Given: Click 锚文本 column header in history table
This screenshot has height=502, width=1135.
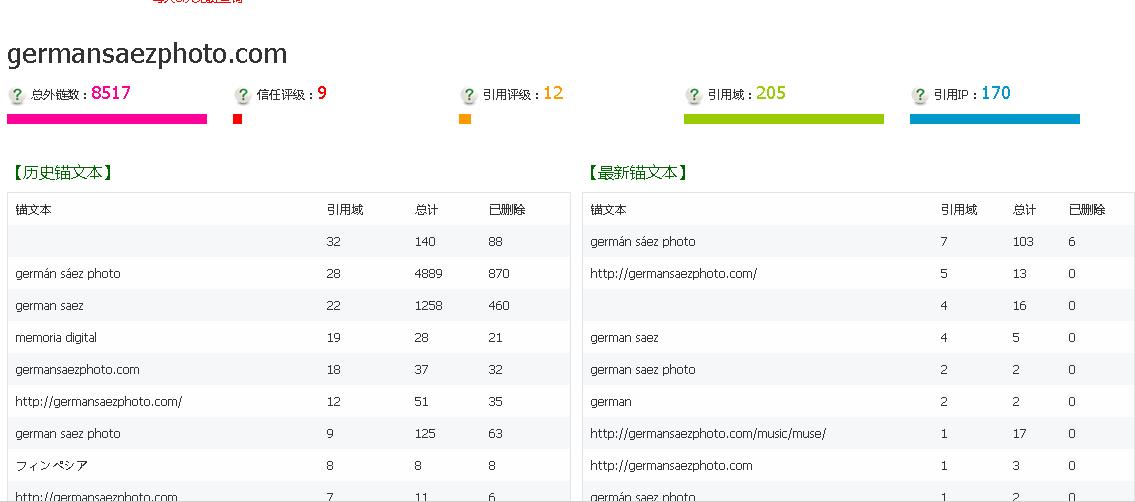Looking at the screenshot, I should tap(33, 210).
